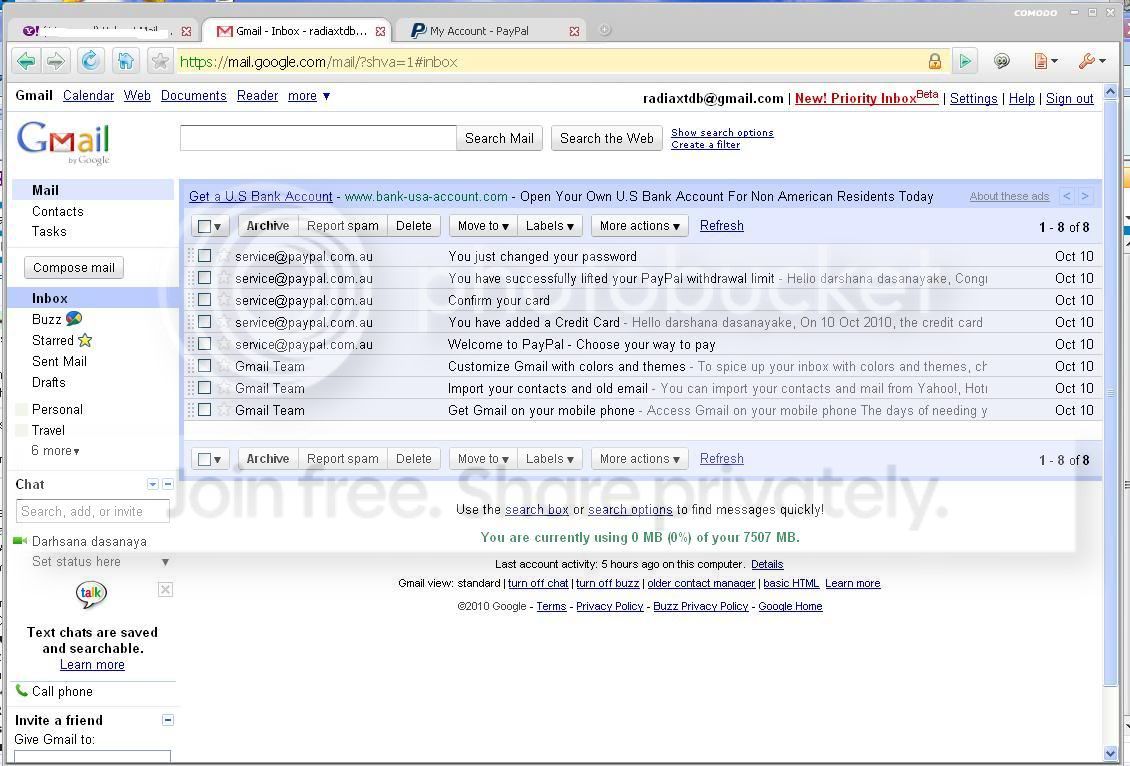Check the 'Import your contacts' email checkbox
Screen dimensions: 1130x766
pos(205,388)
